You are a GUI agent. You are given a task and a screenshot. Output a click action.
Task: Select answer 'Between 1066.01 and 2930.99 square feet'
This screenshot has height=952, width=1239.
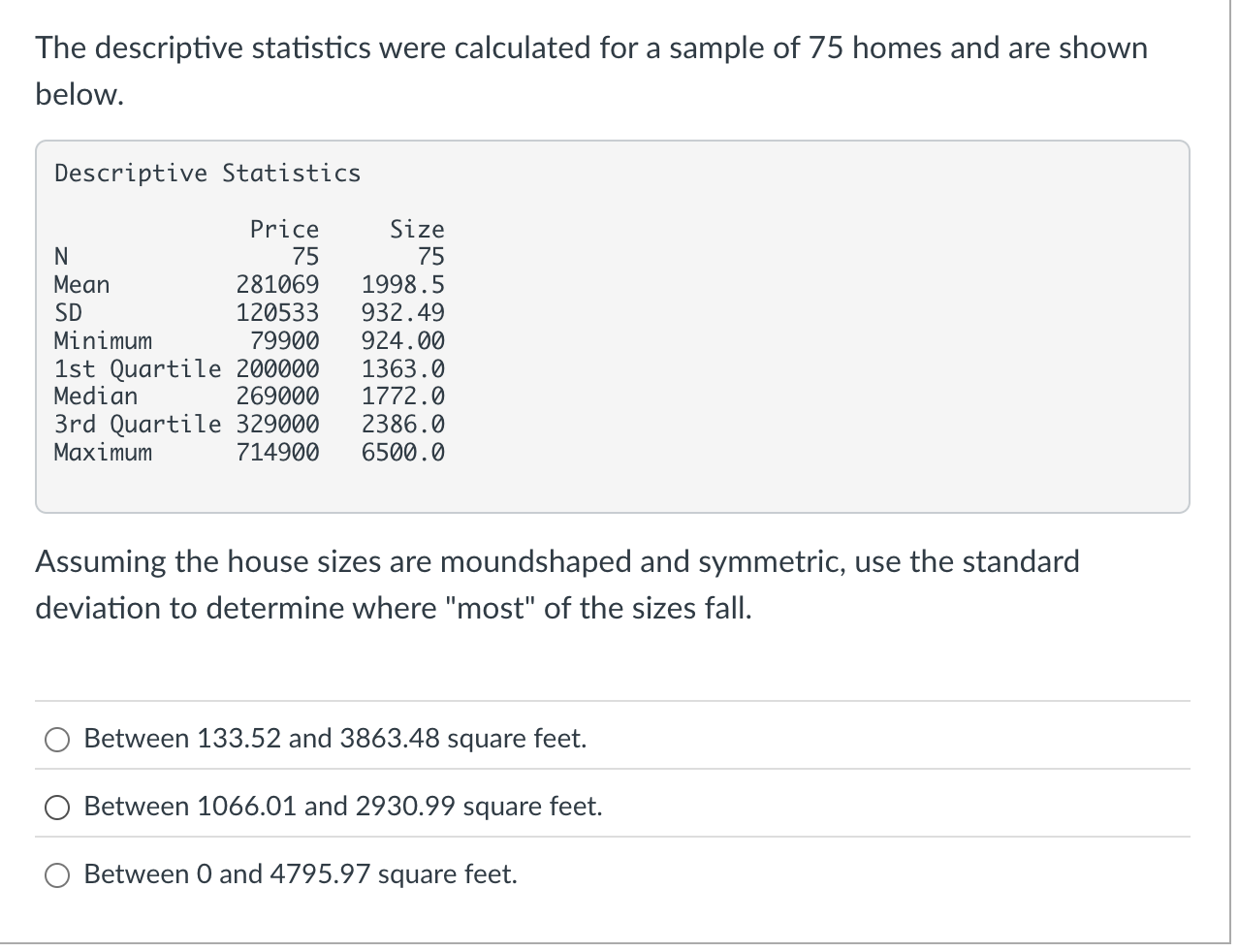click(x=57, y=807)
